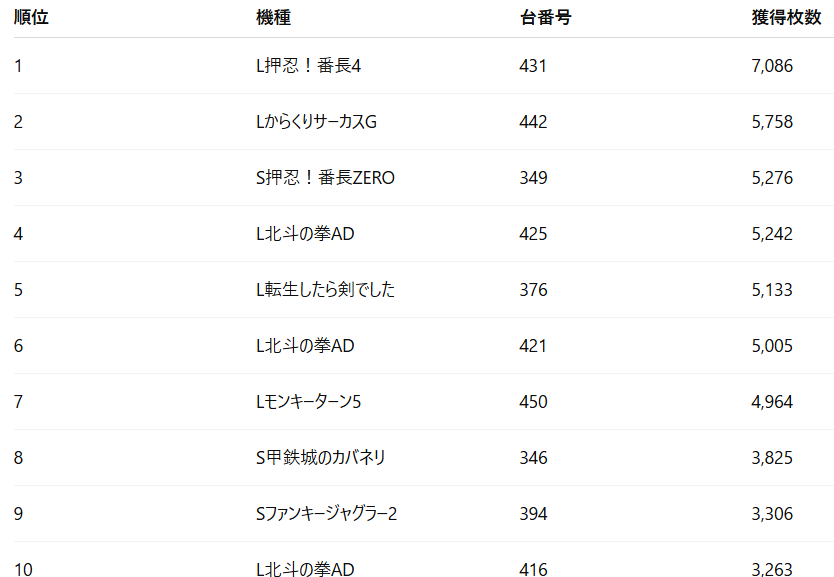Click machine number 425 for L北斗の拳AD
Image resolution: width=834 pixels, height=577 pixels.
click(x=533, y=234)
